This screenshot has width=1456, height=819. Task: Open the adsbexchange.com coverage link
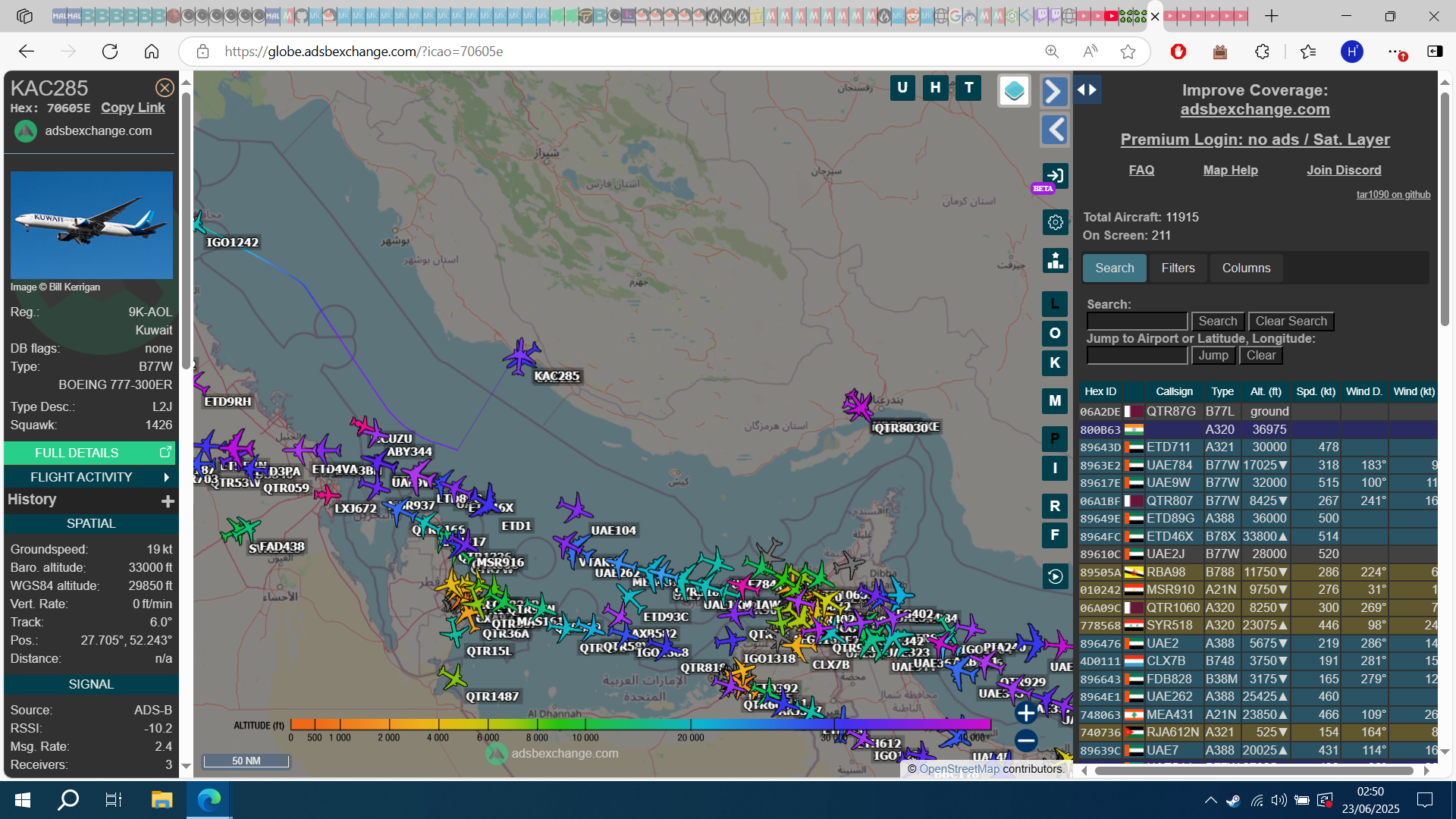(x=1254, y=110)
